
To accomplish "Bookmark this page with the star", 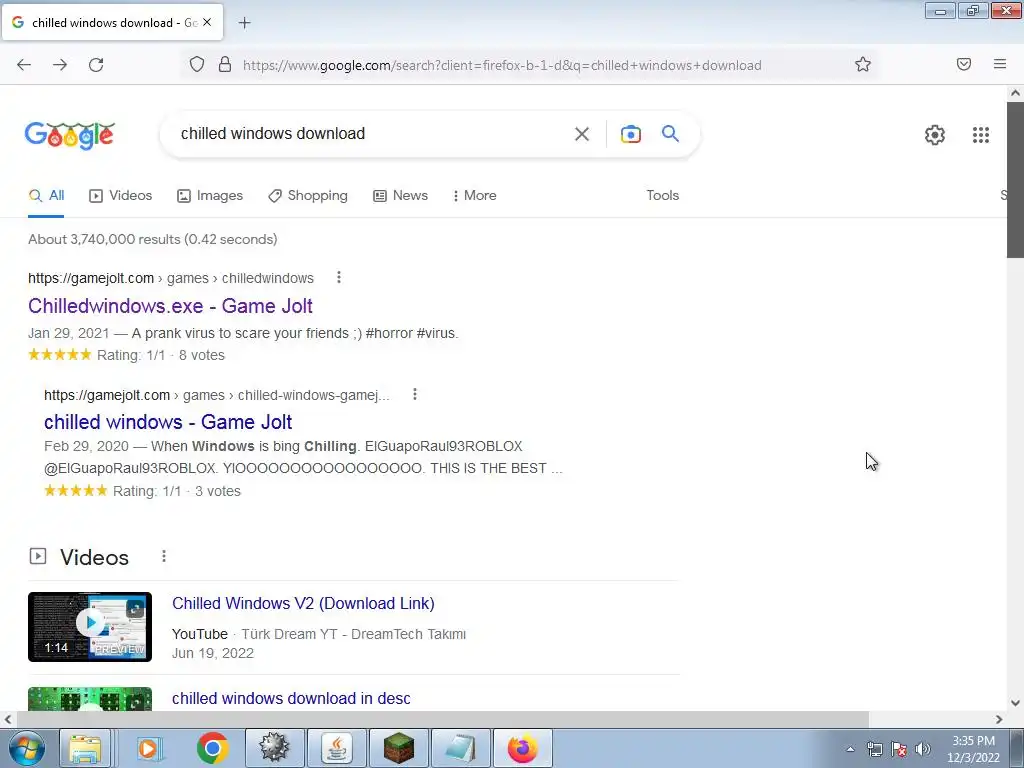I will [x=863, y=65].
